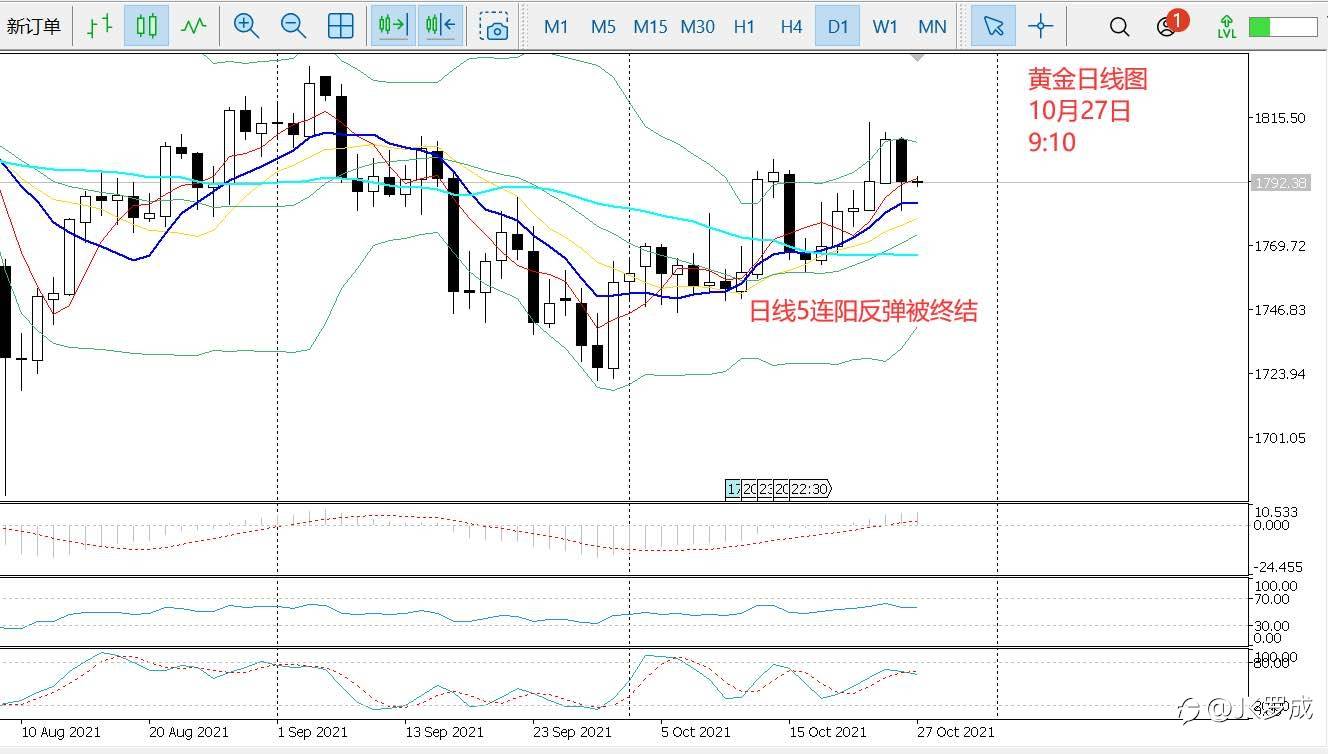Select the H1 timeframe
The height and width of the screenshot is (754, 1328).
(744, 27)
